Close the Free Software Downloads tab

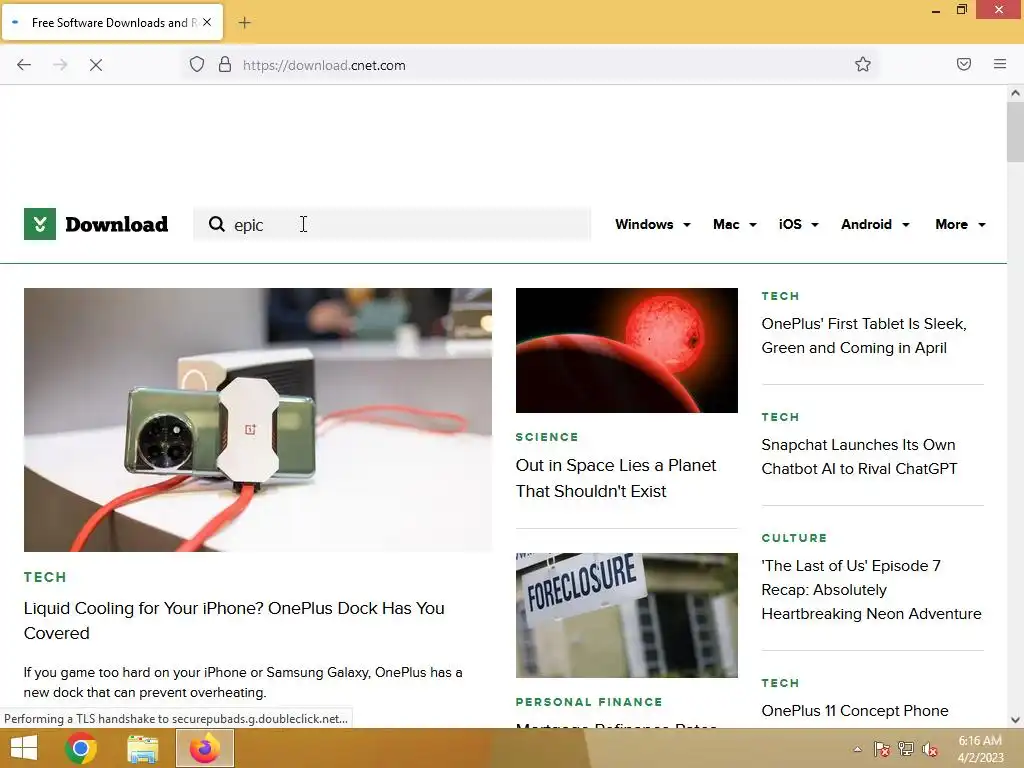(207, 22)
